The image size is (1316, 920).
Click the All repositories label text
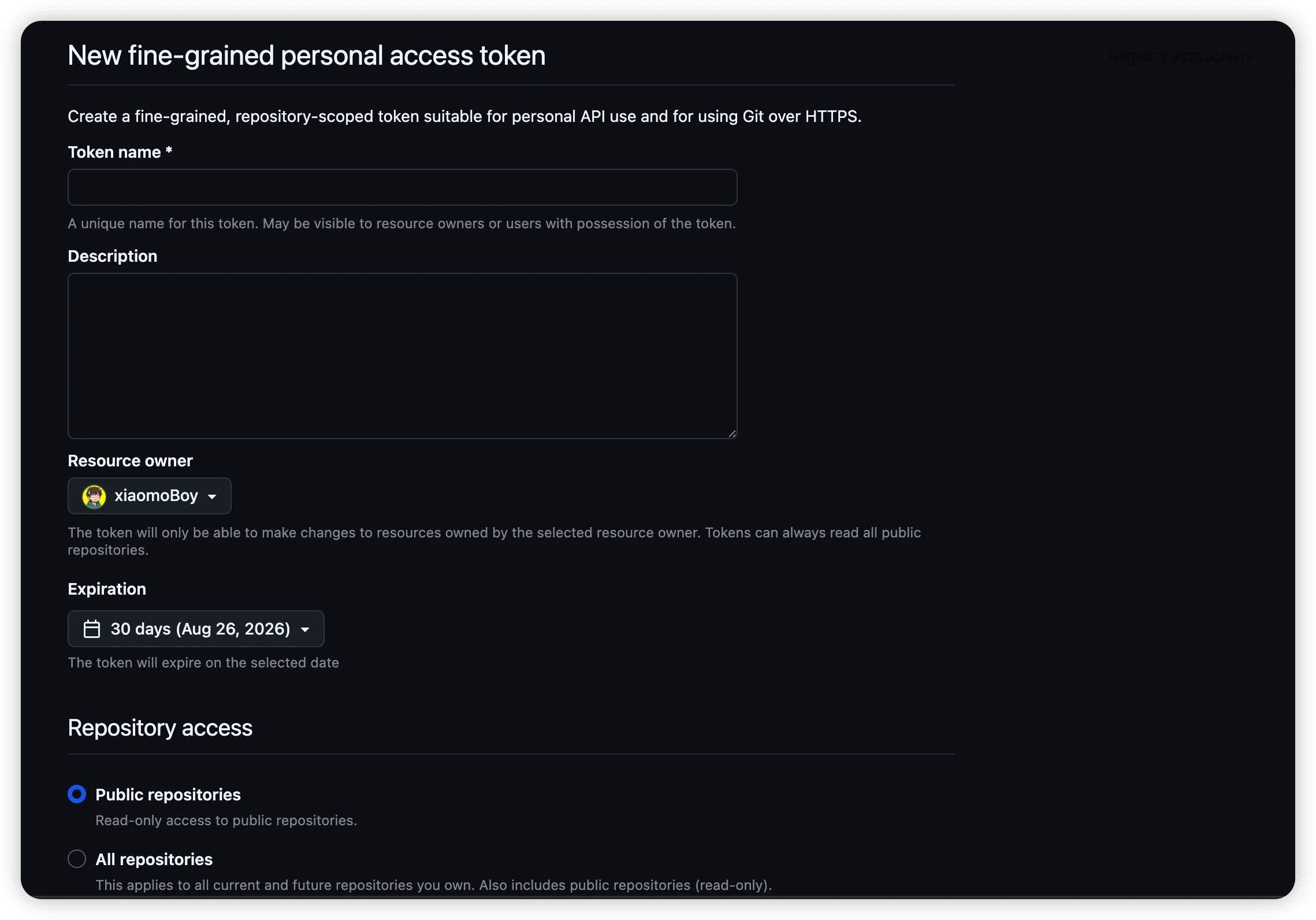tap(154, 859)
